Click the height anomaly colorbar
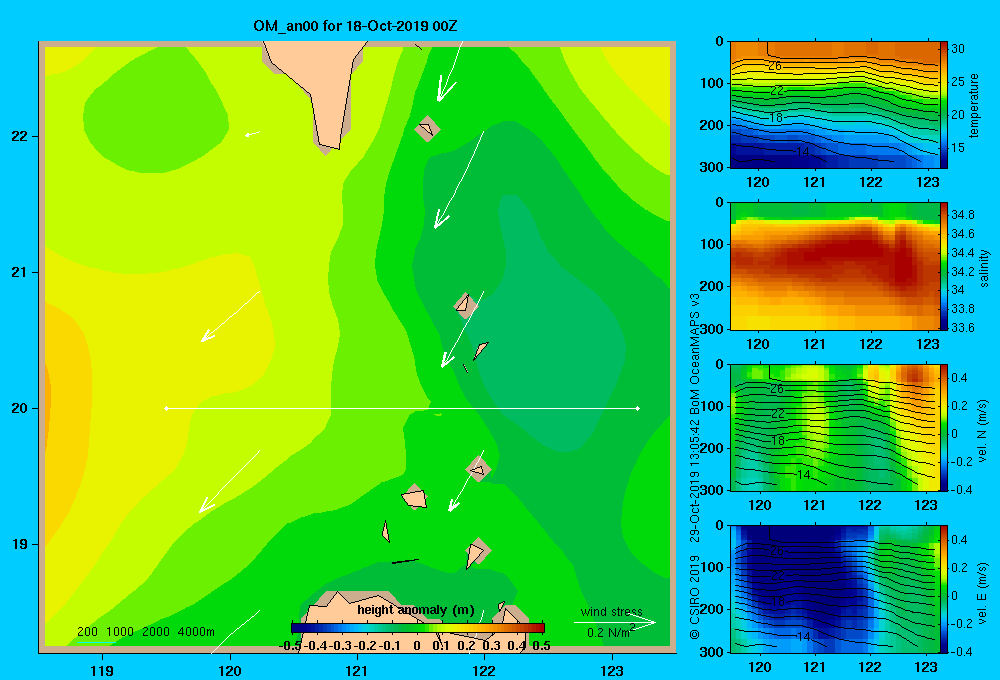 coord(418,628)
